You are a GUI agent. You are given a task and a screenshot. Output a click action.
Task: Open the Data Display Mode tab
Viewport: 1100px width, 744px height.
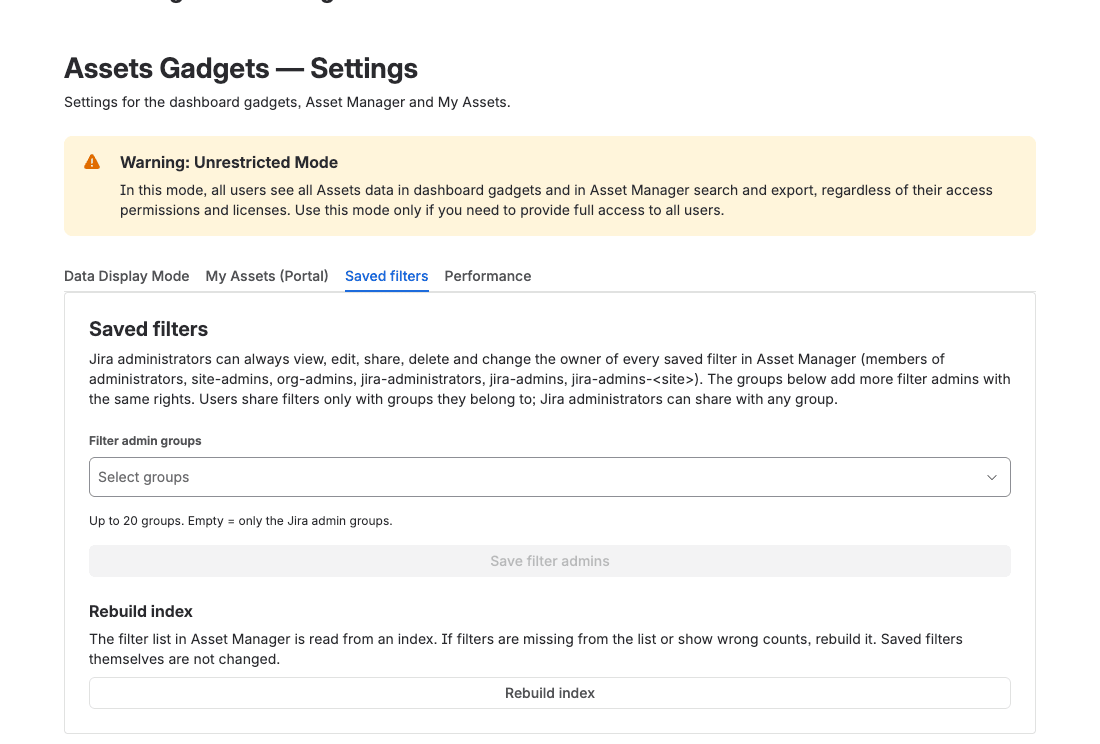(x=126, y=276)
